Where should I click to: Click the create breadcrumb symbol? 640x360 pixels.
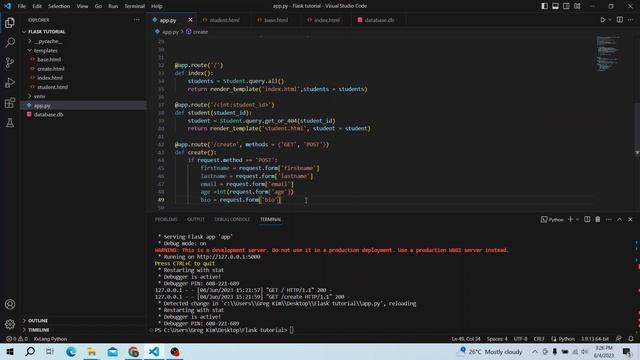197,31
